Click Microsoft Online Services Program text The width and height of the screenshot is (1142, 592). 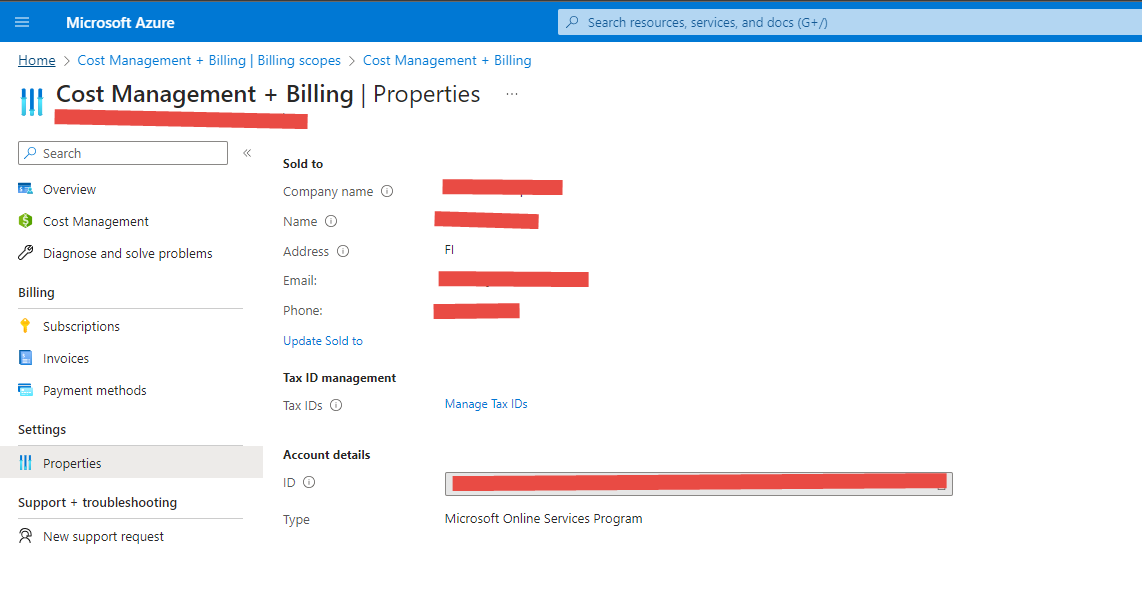[x=543, y=518]
